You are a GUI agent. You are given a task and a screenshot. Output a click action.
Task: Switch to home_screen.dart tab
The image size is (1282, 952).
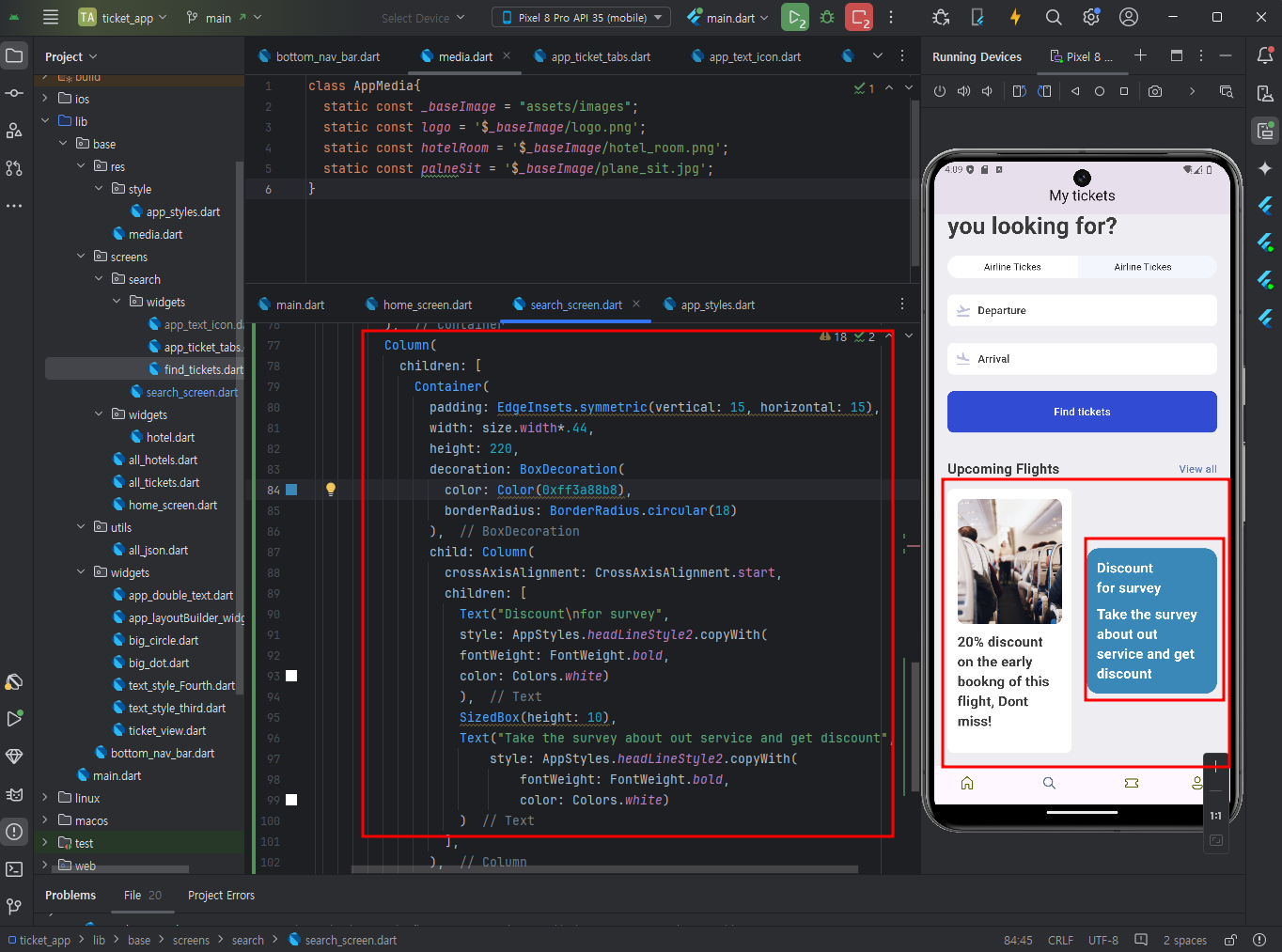[x=417, y=304]
